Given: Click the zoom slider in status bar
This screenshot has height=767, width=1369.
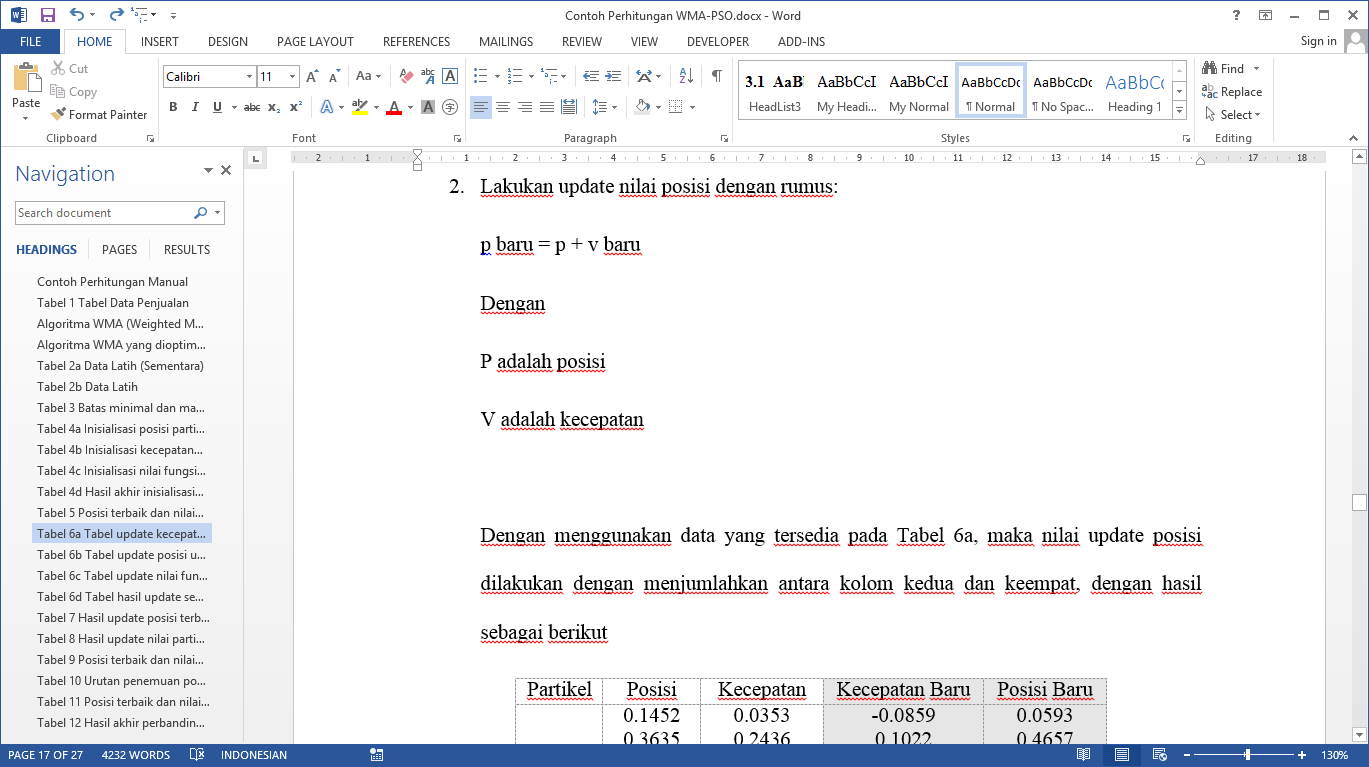Looking at the screenshot, I should (x=1247, y=755).
